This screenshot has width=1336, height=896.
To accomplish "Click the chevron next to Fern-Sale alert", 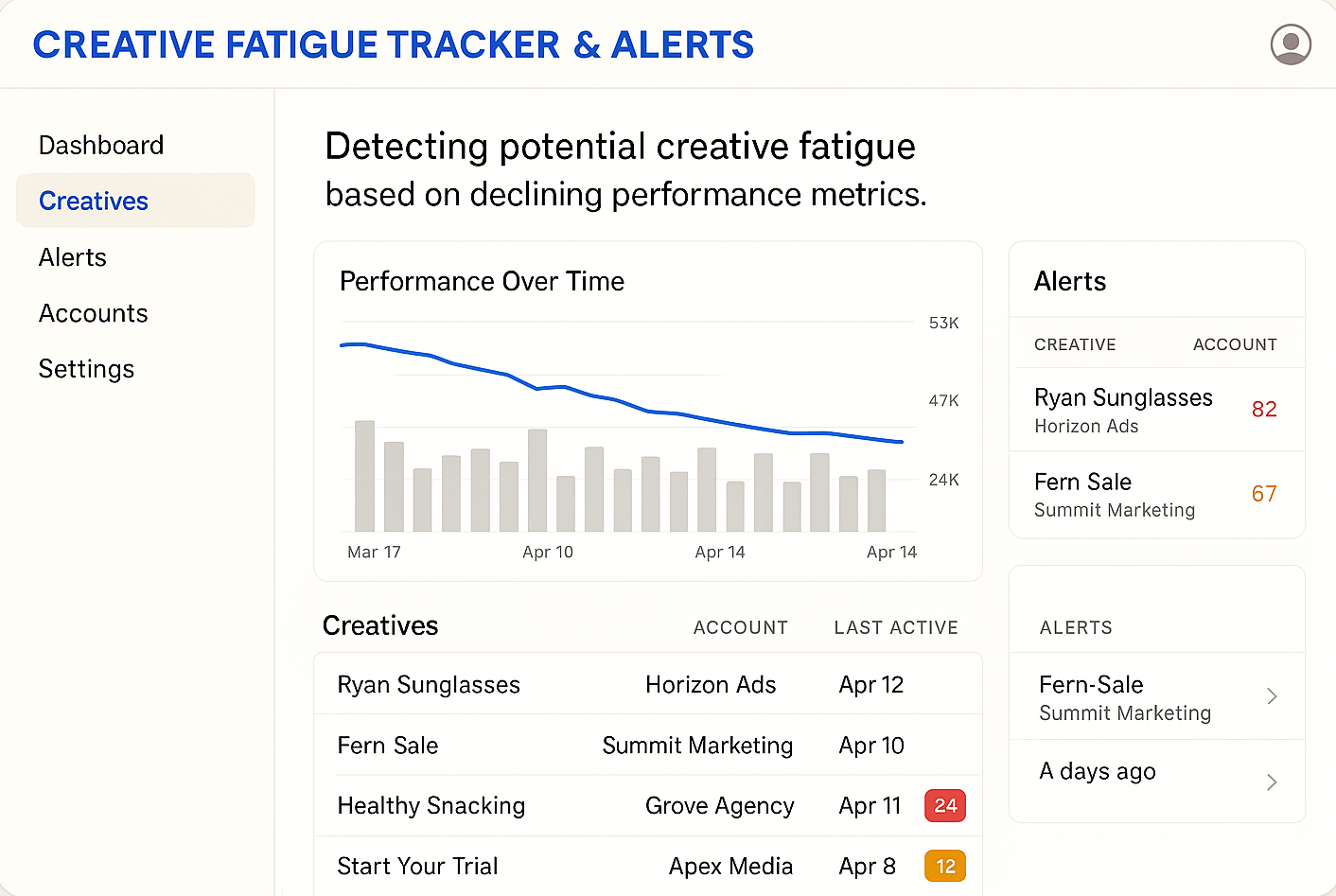I will [x=1273, y=696].
